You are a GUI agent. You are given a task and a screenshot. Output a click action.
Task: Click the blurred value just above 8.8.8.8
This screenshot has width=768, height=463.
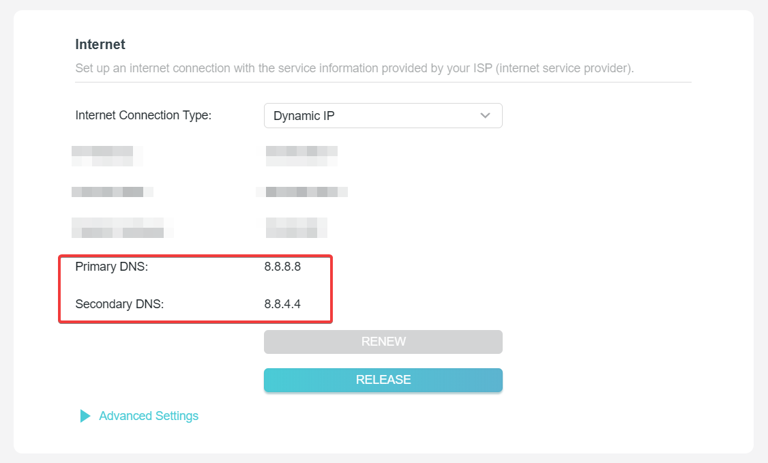coord(297,228)
